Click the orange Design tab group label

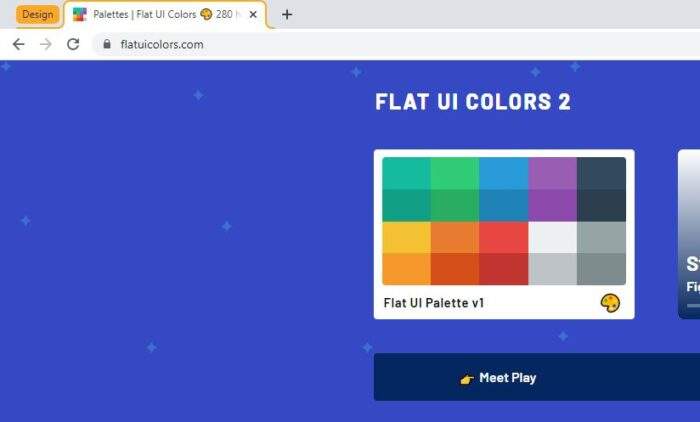pos(38,14)
